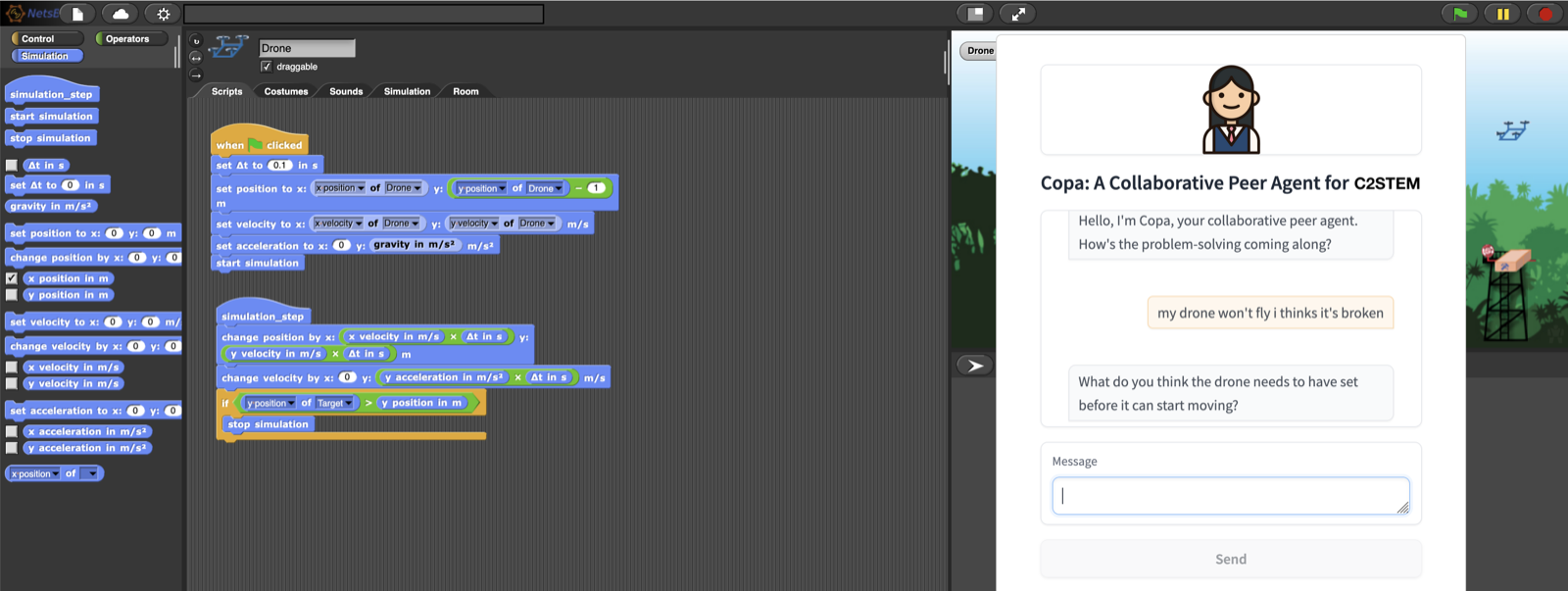1568x591 pixels.
Task: Click the NetsBlox logo
Action: 30,14
